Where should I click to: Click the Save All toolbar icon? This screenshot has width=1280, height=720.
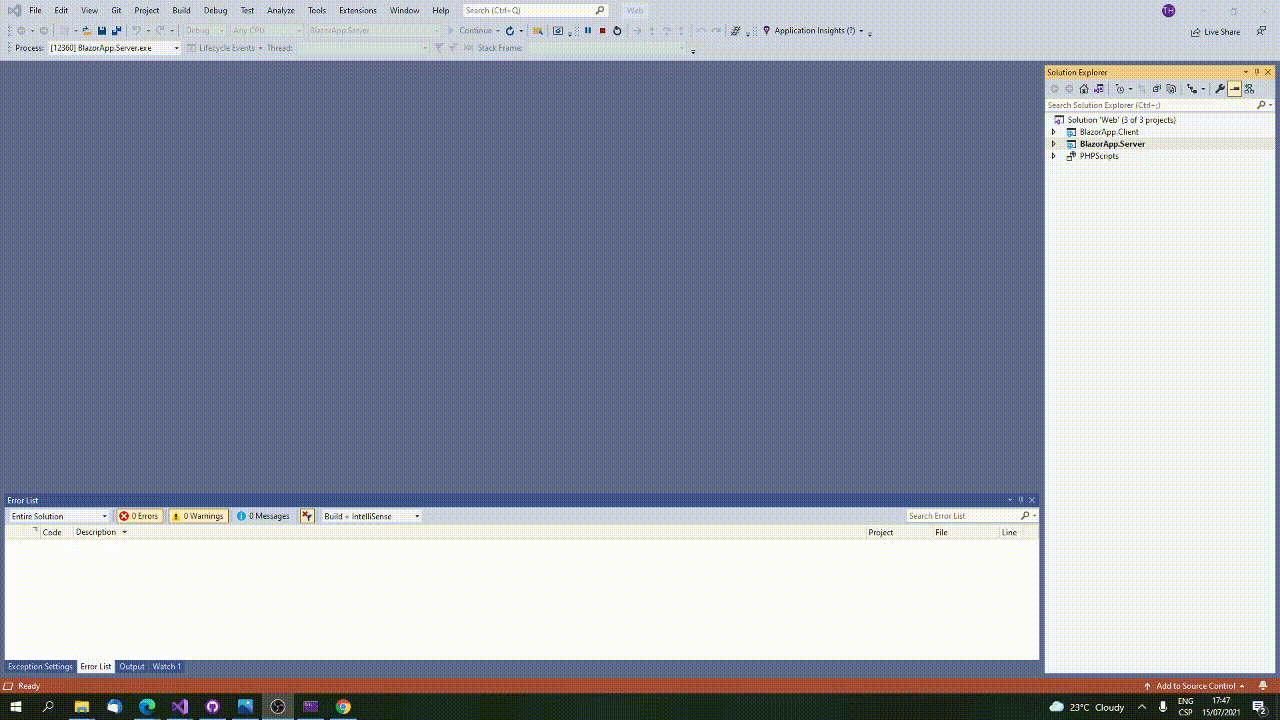point(116,30)
